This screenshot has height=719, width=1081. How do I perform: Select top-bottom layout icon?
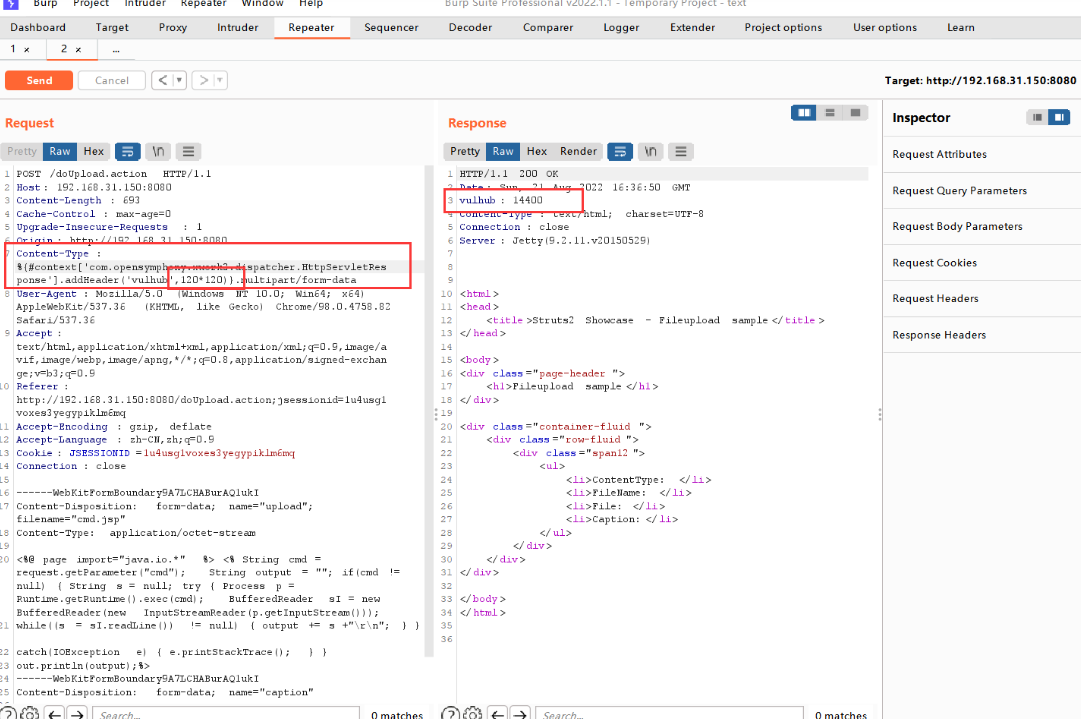click(x=830, y=112)
